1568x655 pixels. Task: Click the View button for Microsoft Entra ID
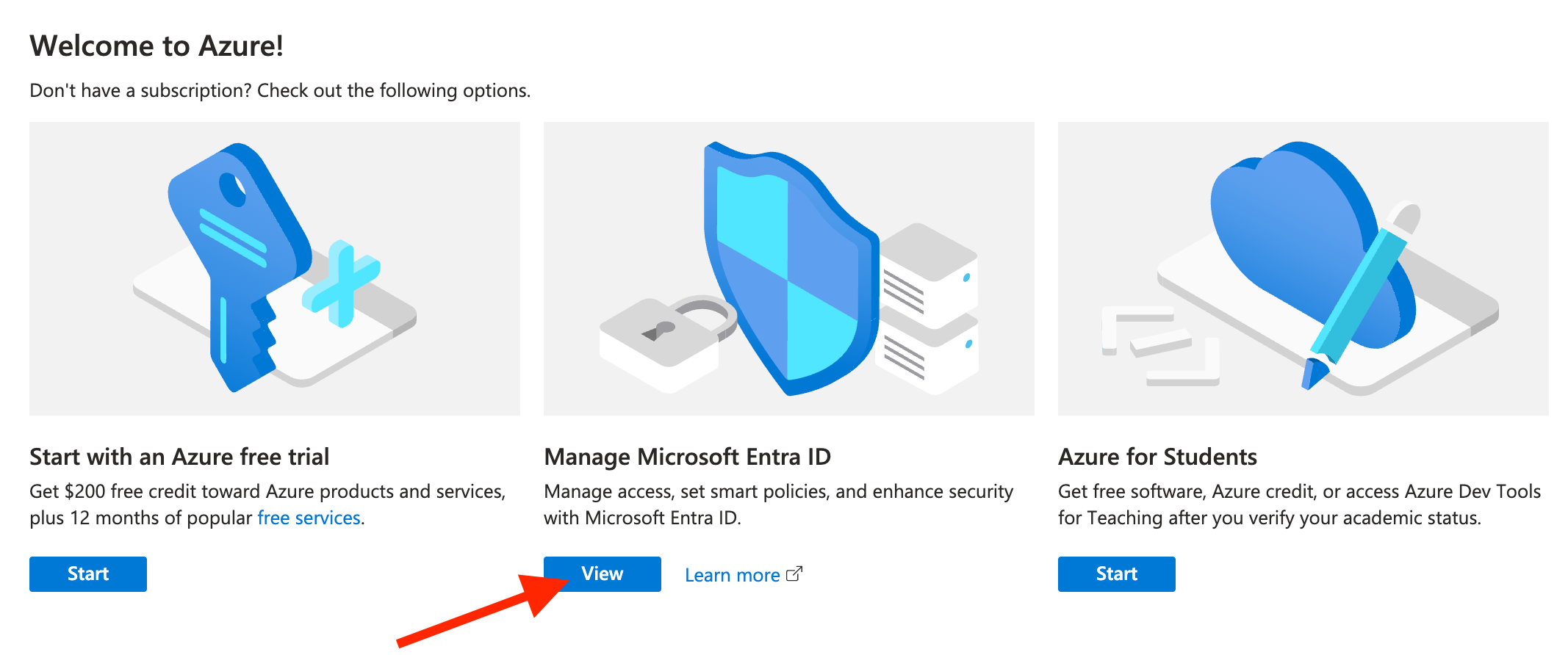603,573
